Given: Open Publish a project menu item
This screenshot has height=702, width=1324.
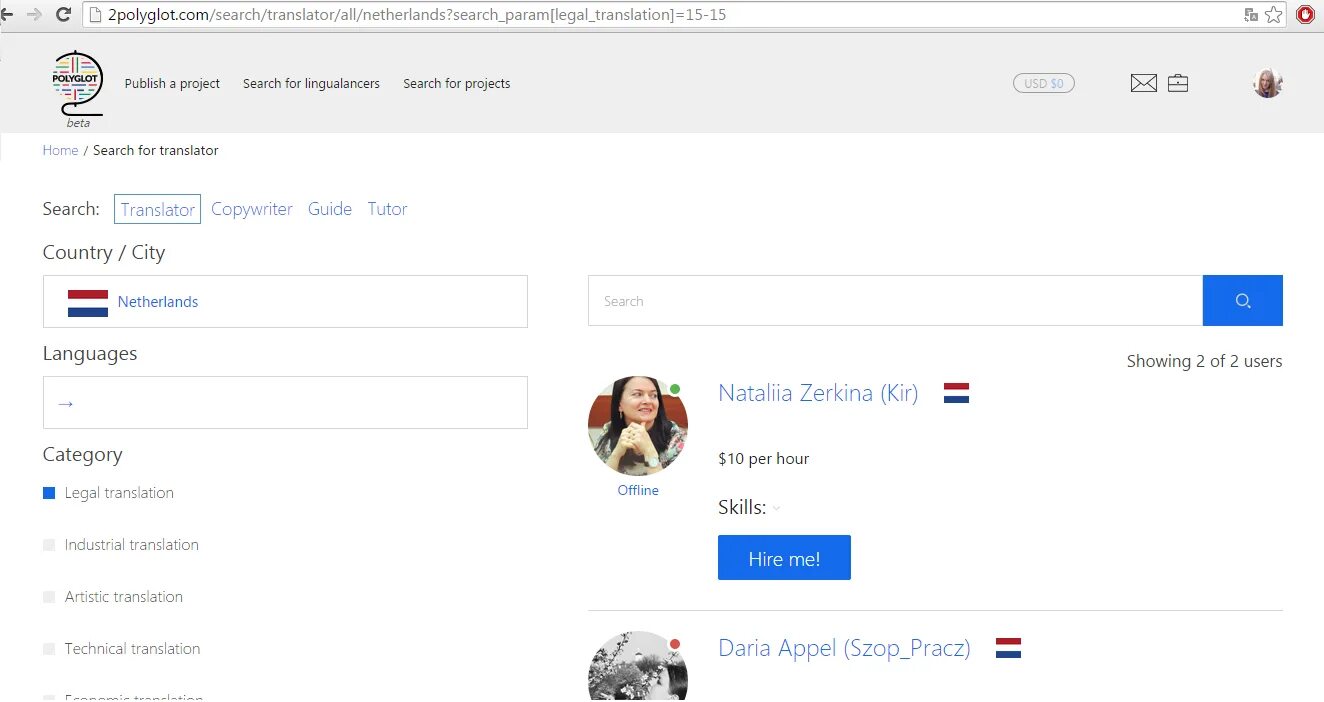Looking at the screenshot, I should [x=172, y=84].
